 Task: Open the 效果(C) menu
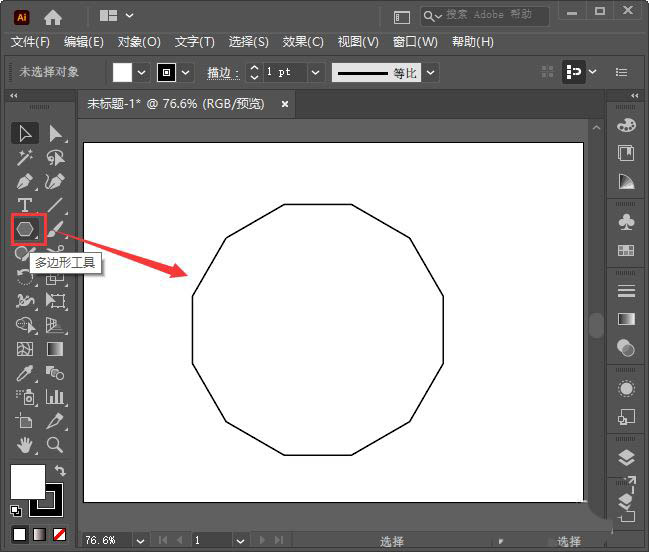(x=303, y=42)
